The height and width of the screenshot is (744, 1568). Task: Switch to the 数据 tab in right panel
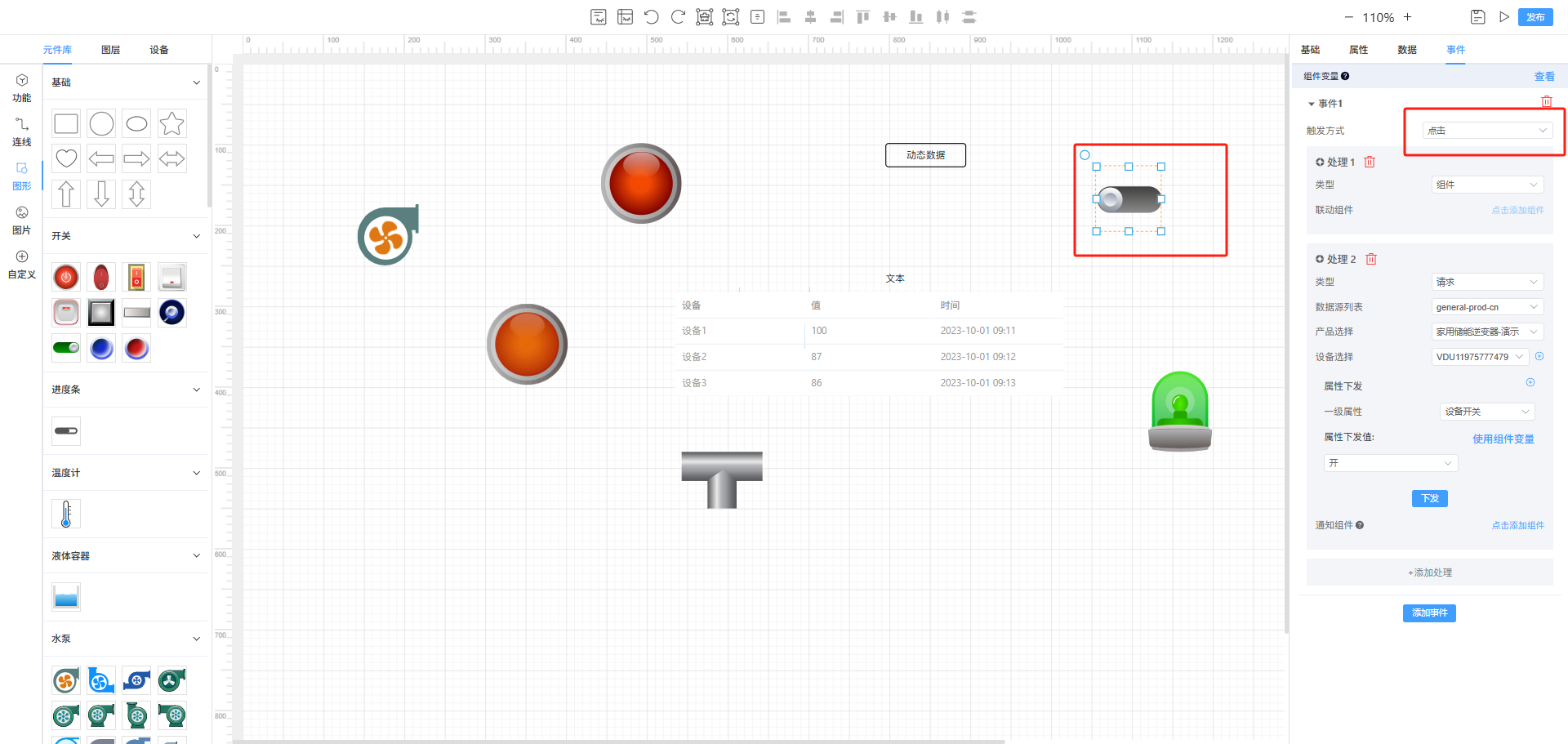pyautogui.click(x=1407, y=50)
